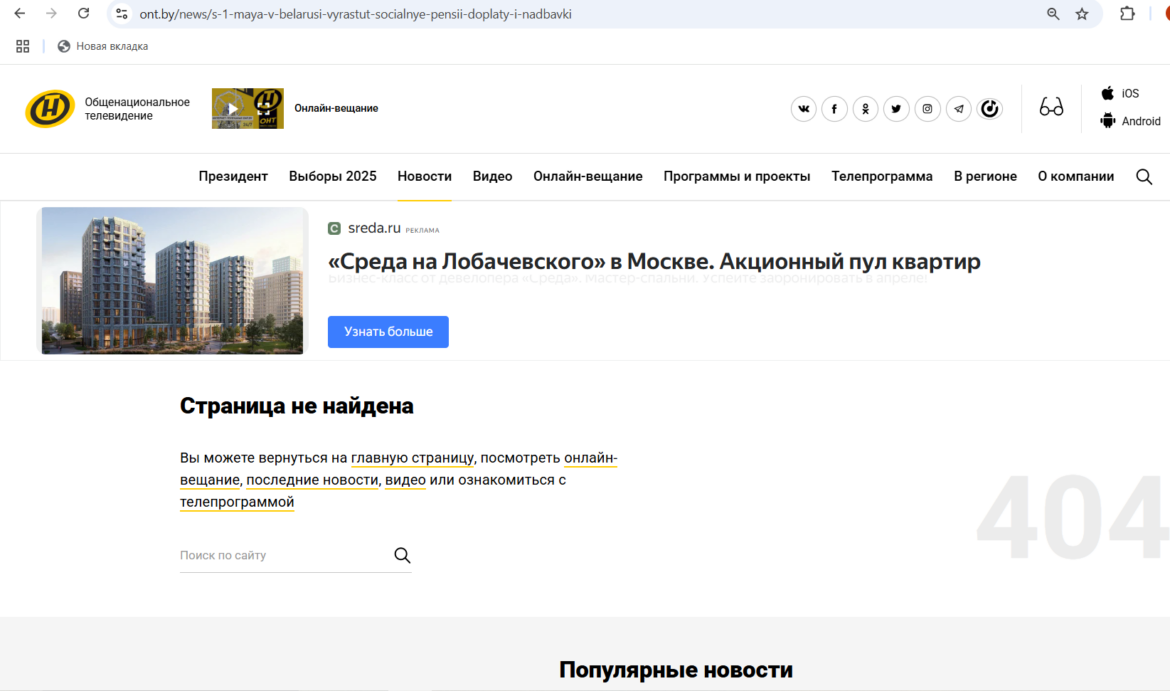1170x691 pixels.
Task: Bookmark the page using the star icon
Action: (1081, 14)
